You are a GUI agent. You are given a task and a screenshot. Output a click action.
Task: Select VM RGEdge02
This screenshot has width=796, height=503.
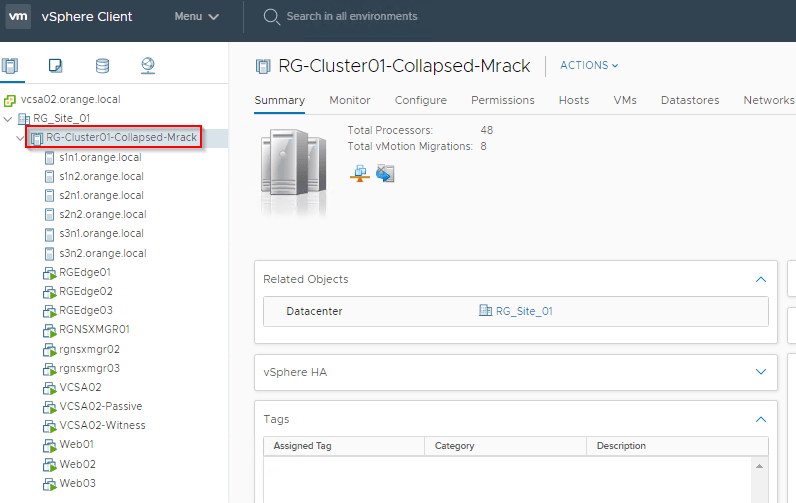(86, 291)
